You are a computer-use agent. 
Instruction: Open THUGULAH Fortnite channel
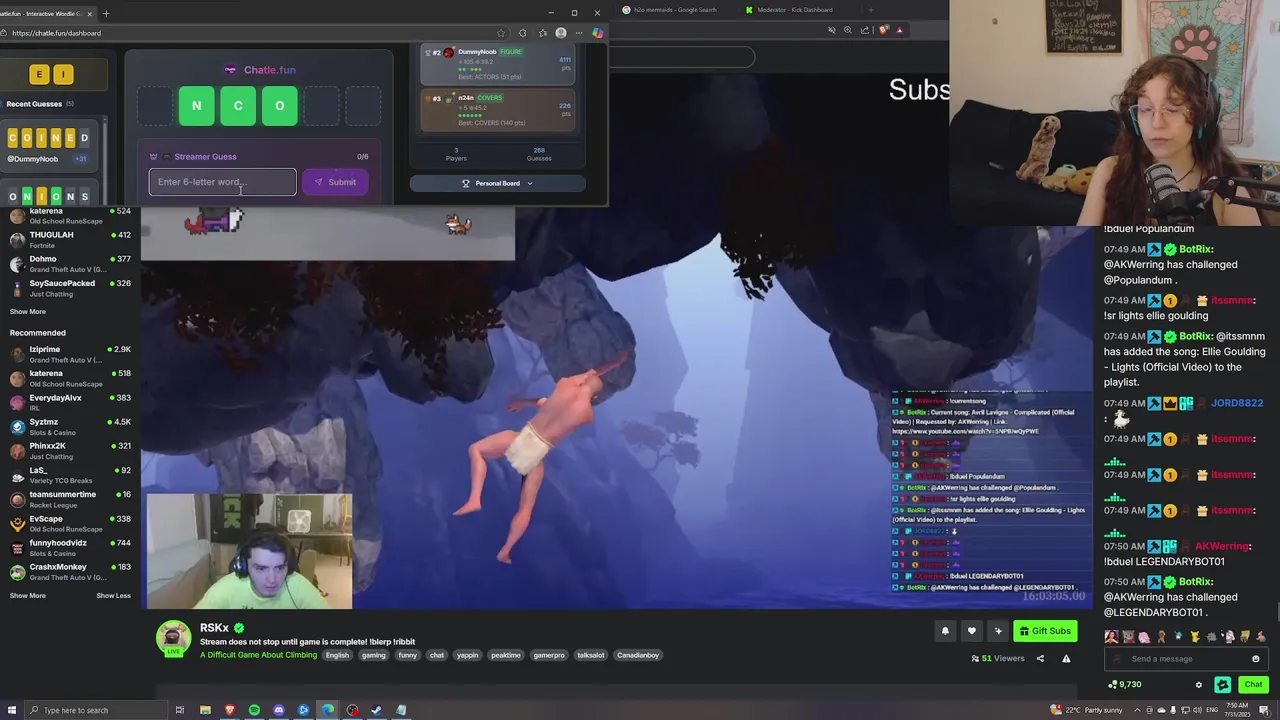pyautogui.click(x=70, y=240)
